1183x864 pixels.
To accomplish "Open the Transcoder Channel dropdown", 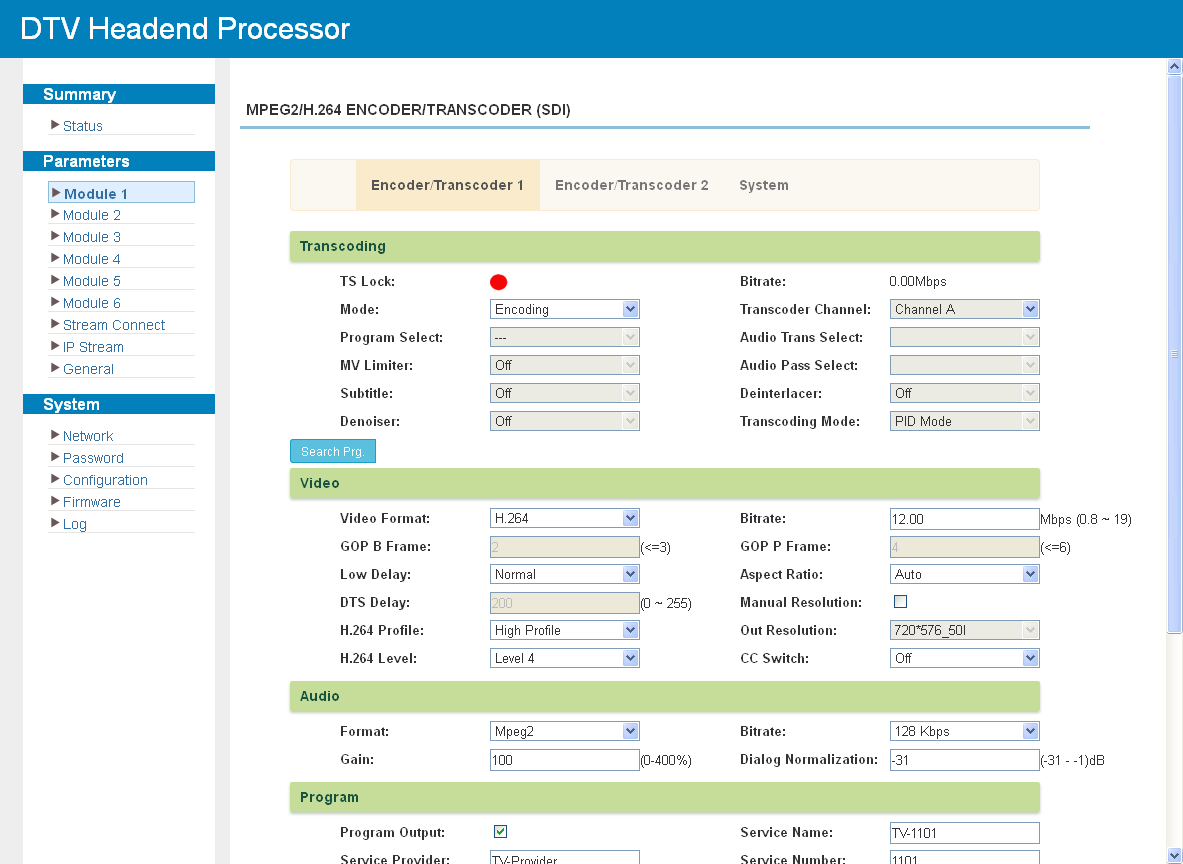I will [x=964, y=309].
